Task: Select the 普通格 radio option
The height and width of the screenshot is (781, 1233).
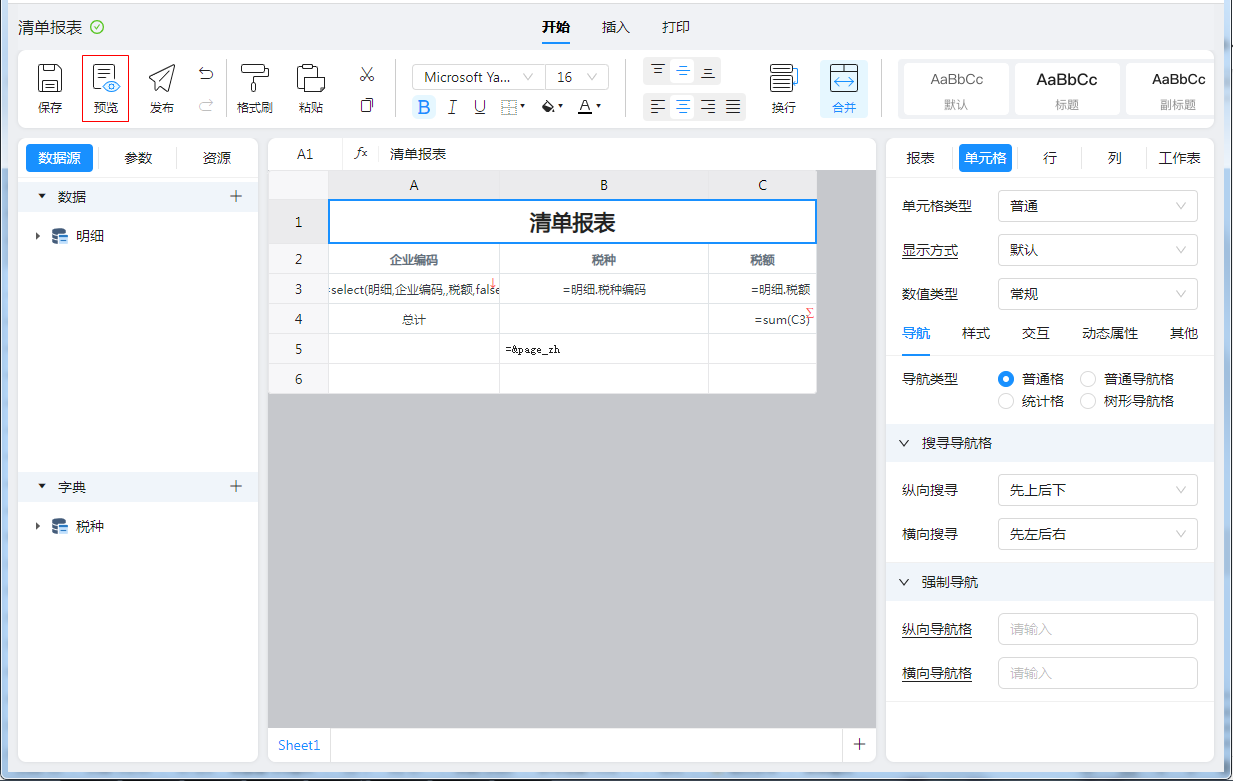Action: pos(1006,379)
